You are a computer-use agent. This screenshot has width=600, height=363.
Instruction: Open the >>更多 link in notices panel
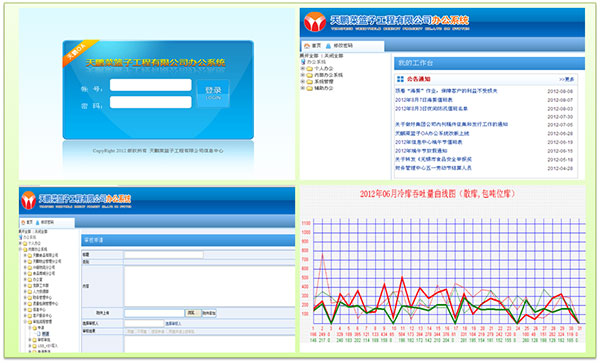[566, 80]
